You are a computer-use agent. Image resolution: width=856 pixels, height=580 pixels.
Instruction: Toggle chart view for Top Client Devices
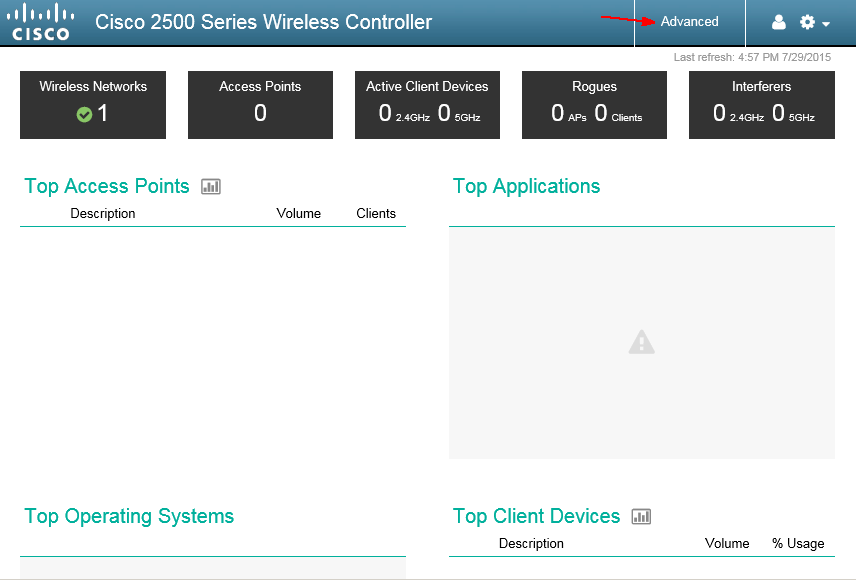coord(641,516)
